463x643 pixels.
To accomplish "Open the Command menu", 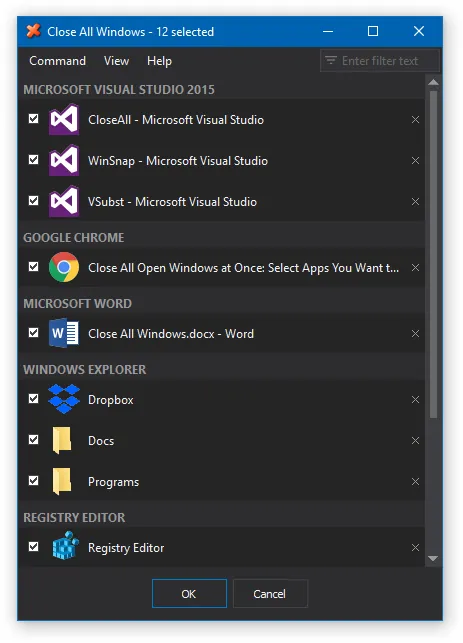I will pos(57,61).
